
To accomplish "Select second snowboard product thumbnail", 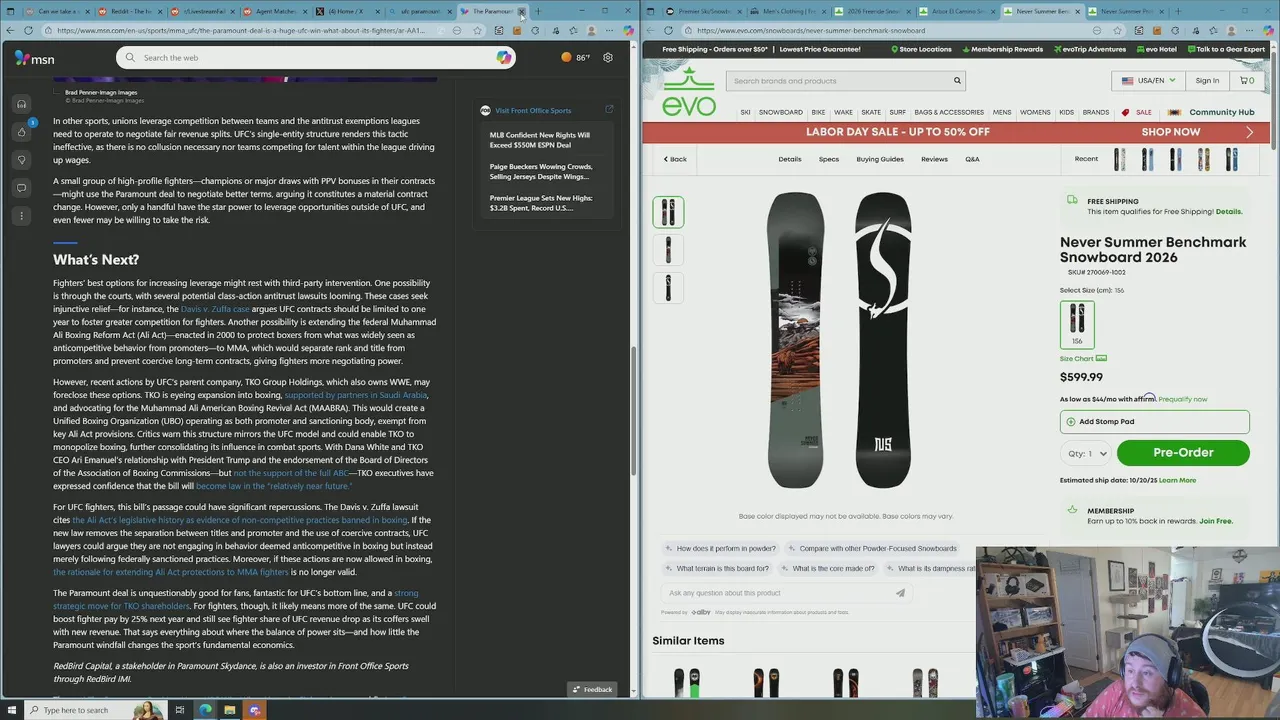I will [668, 250].
